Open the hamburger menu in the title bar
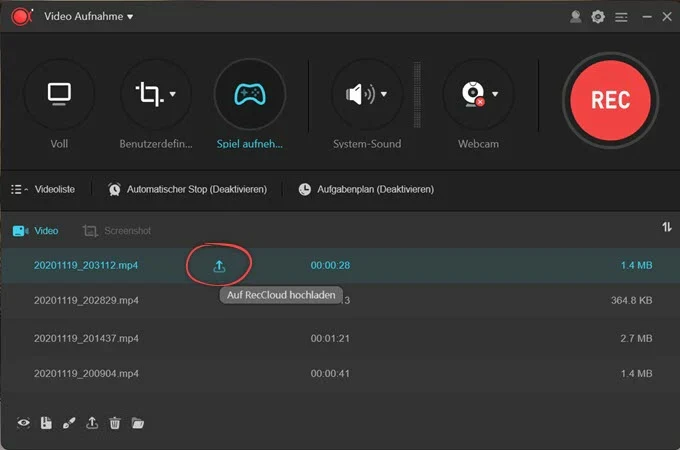Viewport: 680px width, 450px height. point(621,17)
